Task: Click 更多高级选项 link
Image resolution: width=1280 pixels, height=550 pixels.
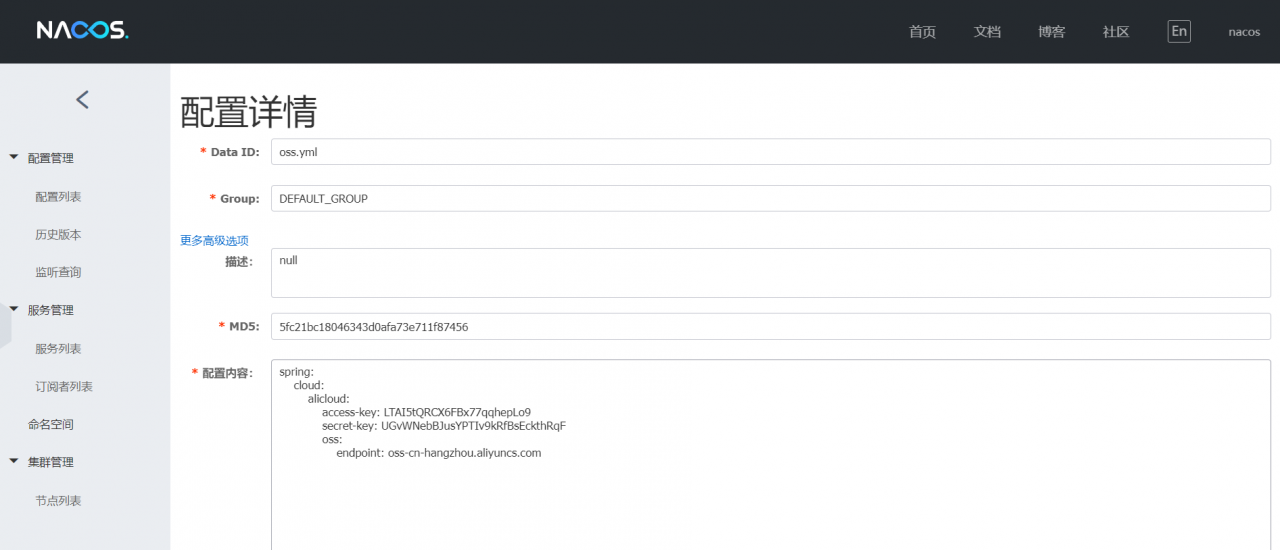Action: tap(214, 240)
